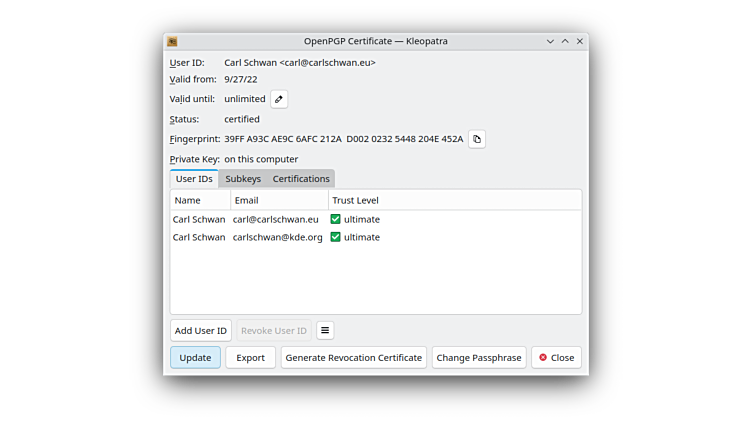This screenshot has height=423, width=752.
Task: Maximize the certificate dialog window
Action: [x=565, y=41]
